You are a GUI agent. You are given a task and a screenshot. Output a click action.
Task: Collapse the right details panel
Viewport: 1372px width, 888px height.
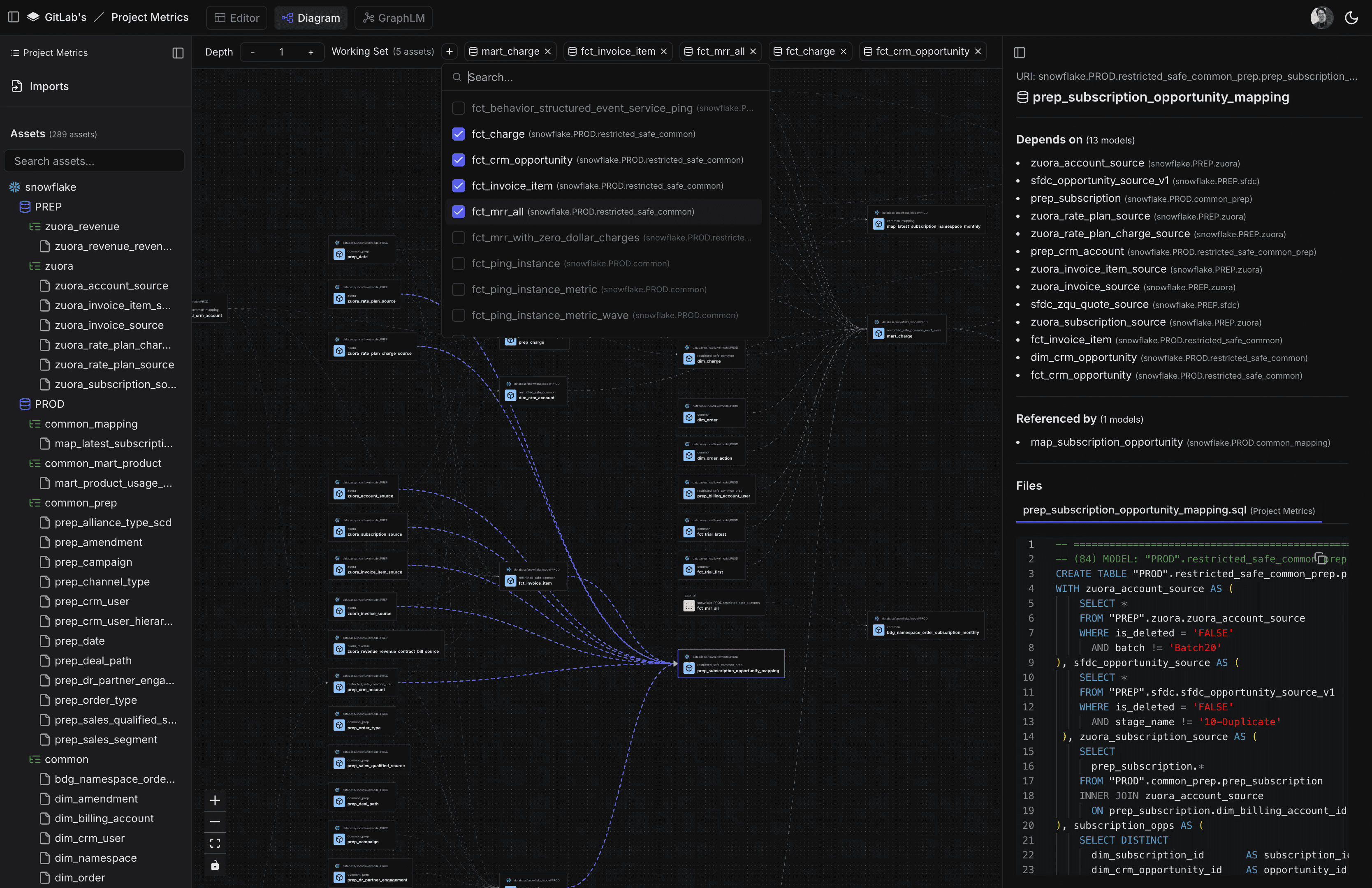1019,53
